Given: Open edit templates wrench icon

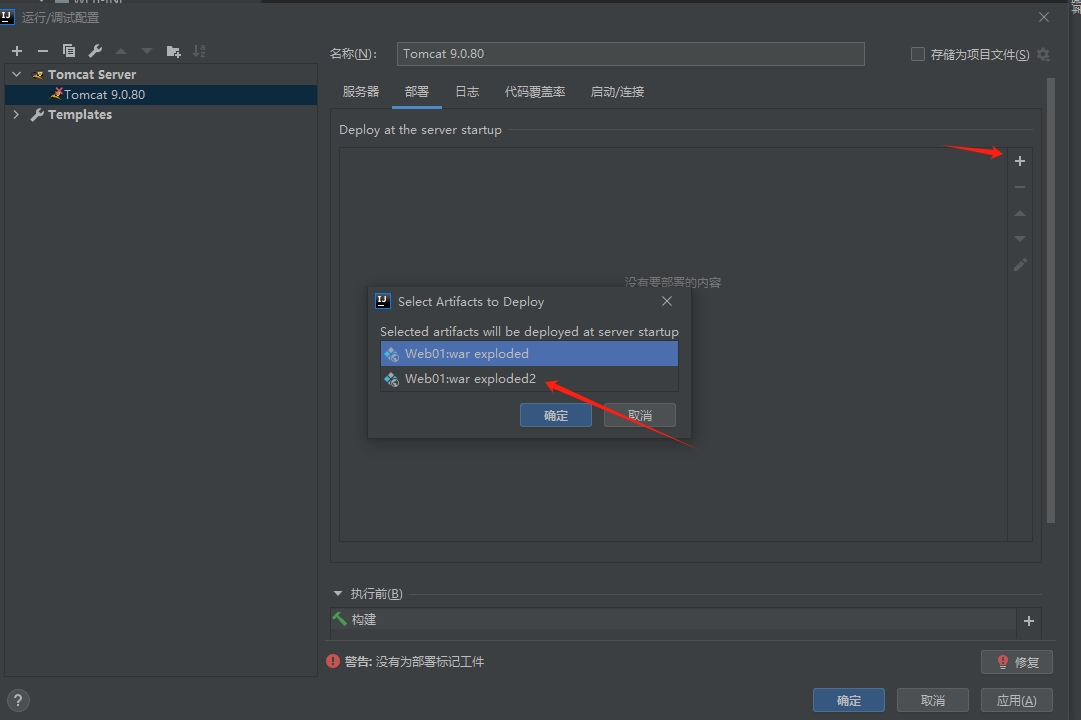Looking at the screenshot, I should pos(95,50).
